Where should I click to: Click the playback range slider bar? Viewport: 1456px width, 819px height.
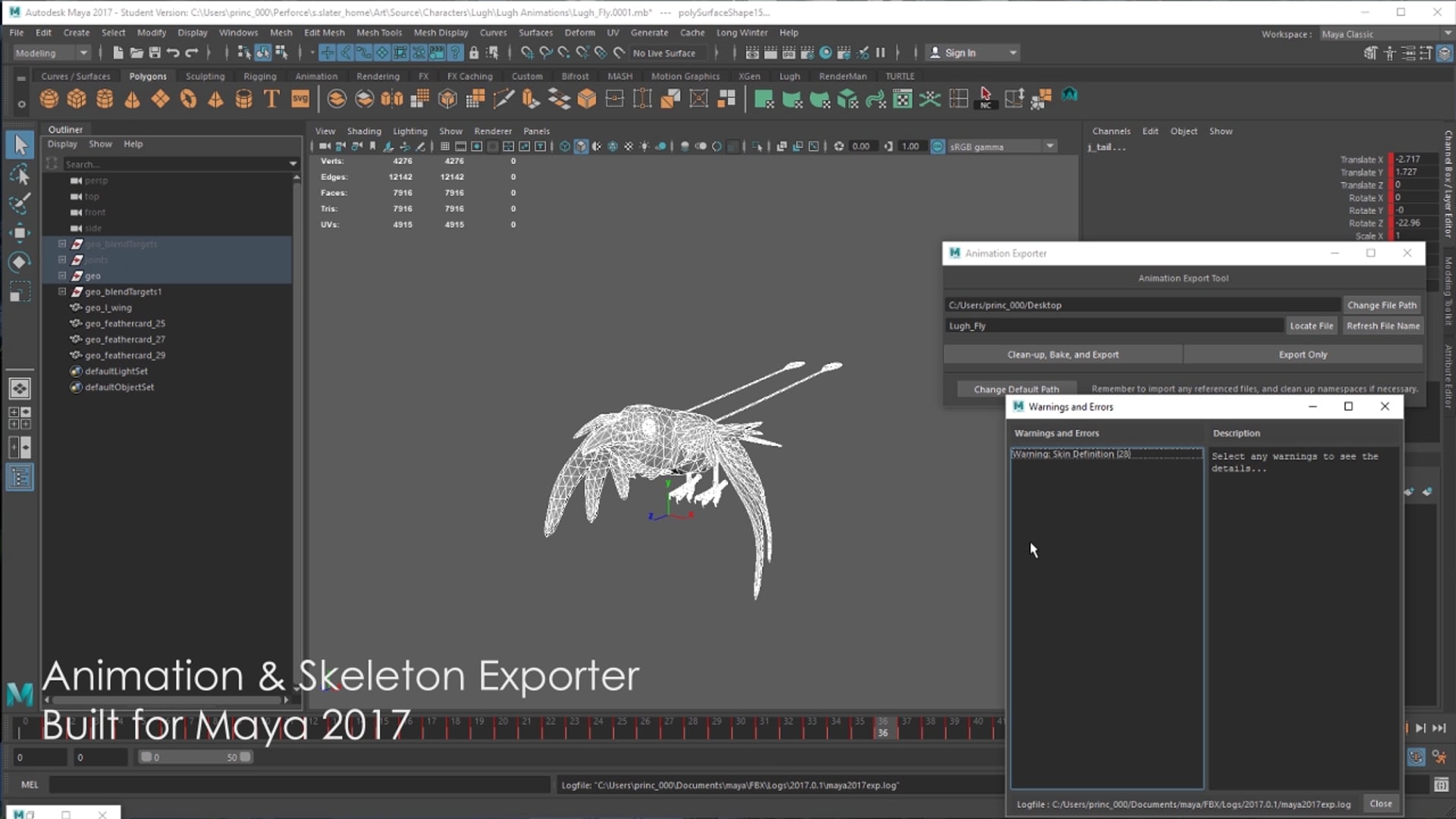[x=196, y=757]
